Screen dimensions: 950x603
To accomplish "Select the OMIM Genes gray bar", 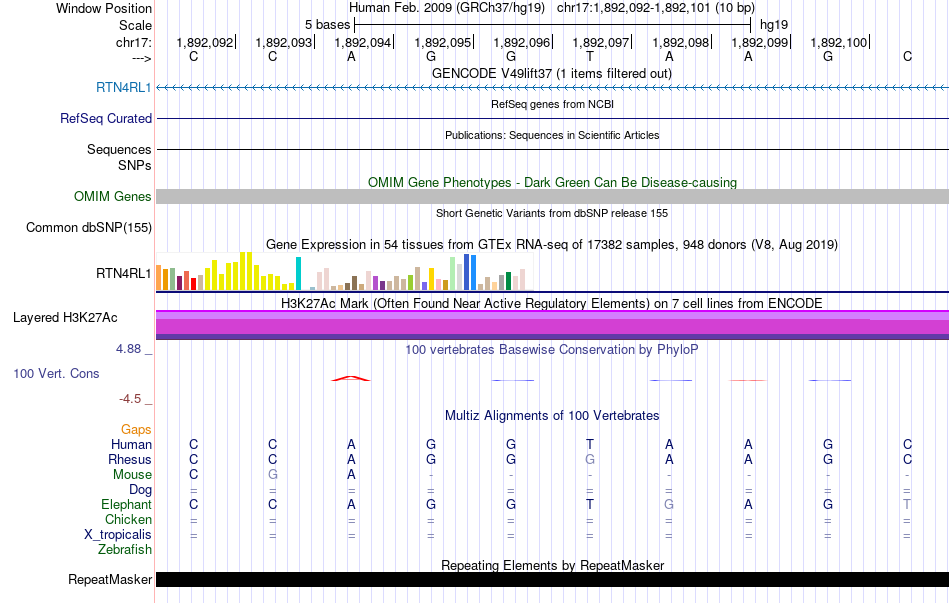I will coord(553,196).
